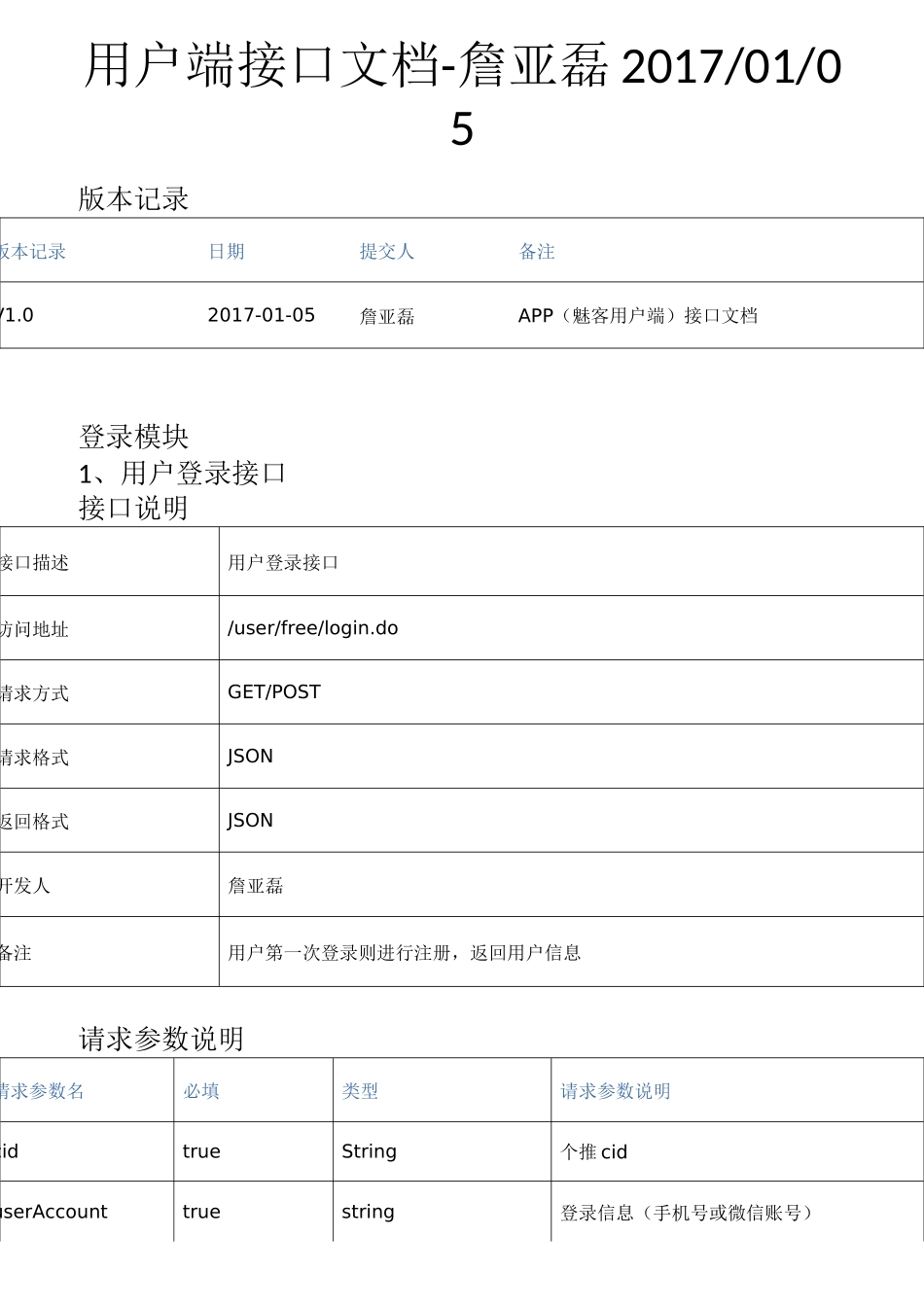
Task: Click the '1、用户登录接口' heading
Action: [x=182, y=474]
